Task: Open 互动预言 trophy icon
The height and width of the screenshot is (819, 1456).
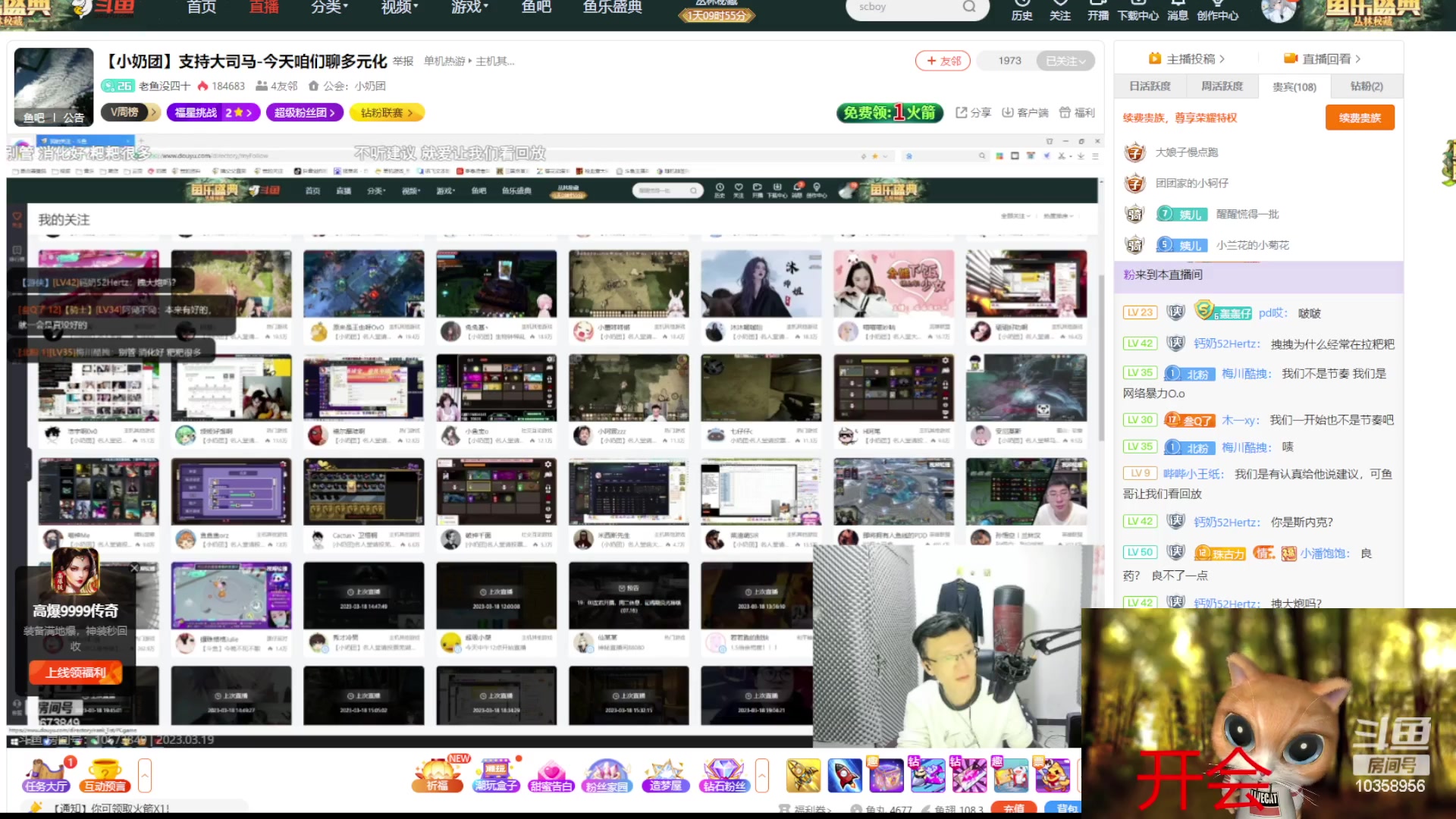Action: [105, 775]
